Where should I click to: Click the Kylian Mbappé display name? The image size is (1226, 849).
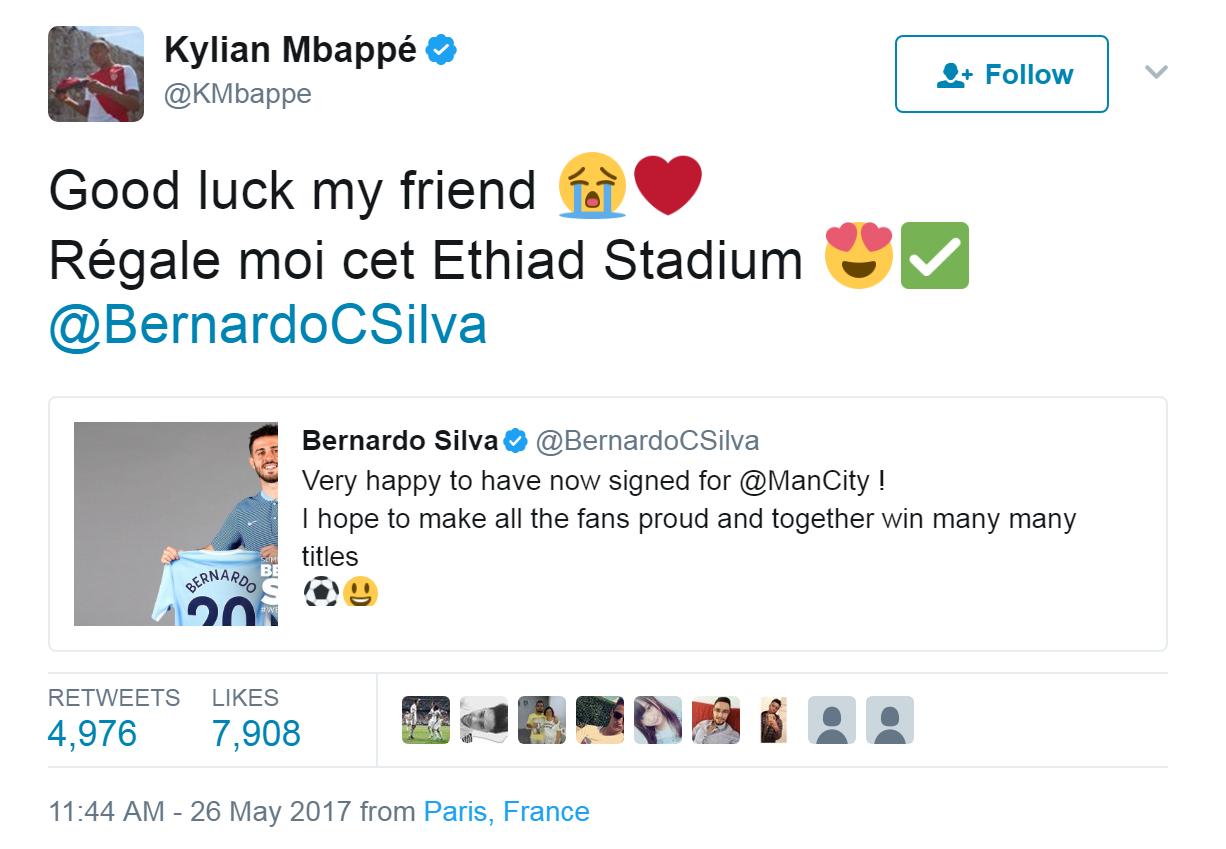tap(290, 50)
